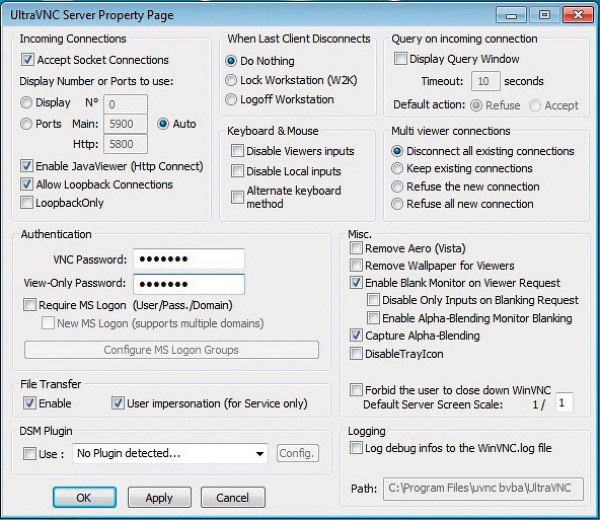Screen dimensions: 600x520
Task: Enable Display Query Window checkbox
Action: (400, 59)
